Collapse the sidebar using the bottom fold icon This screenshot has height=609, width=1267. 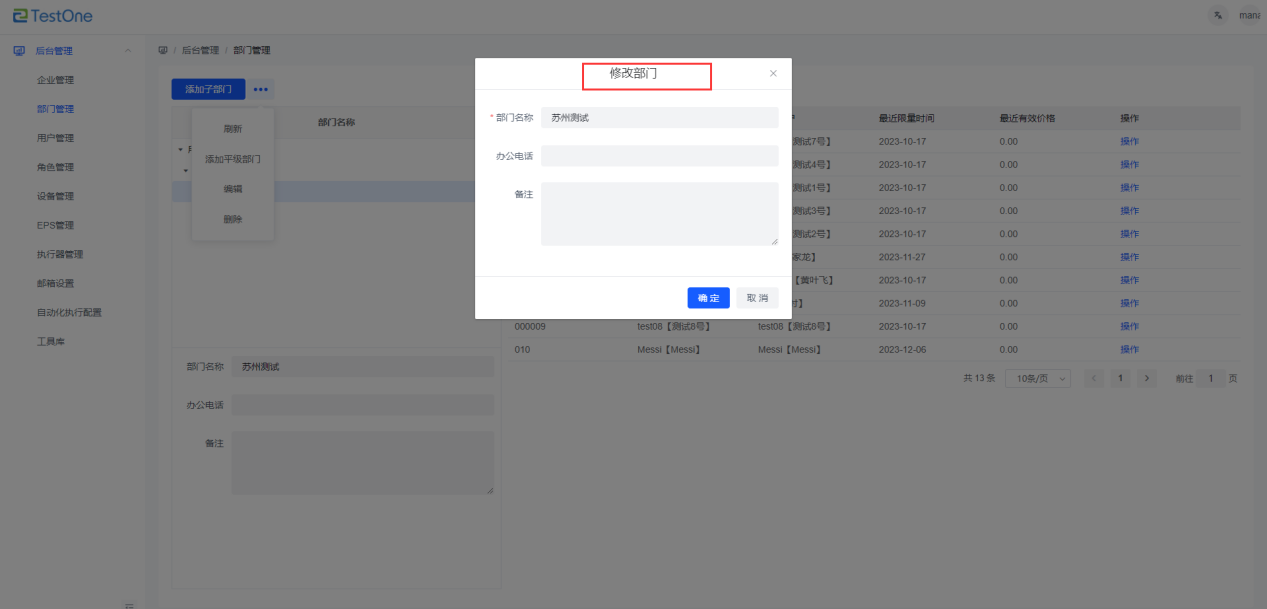(x=128, y=604)
